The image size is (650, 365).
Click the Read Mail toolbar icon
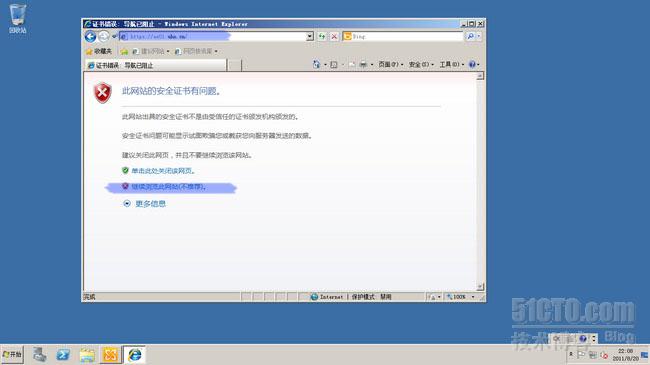pyautogui.click(x=352, y=64)
